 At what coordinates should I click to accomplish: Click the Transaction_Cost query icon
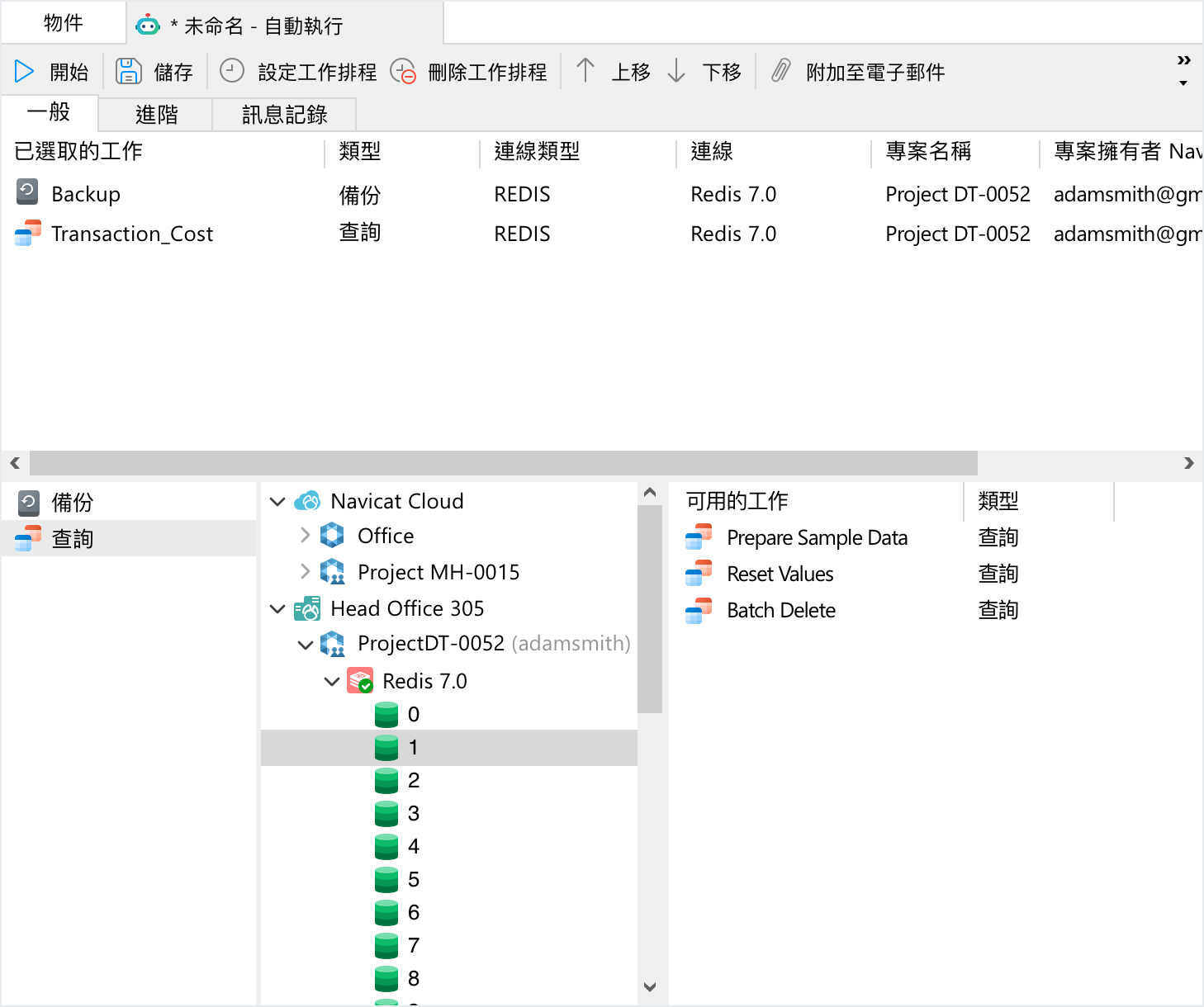(27, 234)
